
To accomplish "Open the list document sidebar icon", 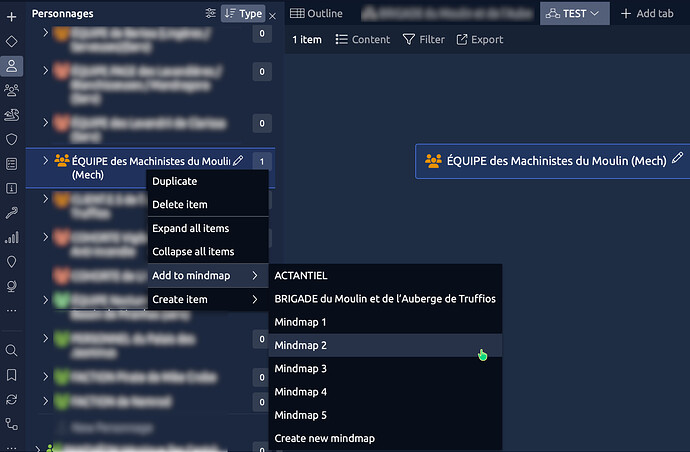I will pos(11,164).
